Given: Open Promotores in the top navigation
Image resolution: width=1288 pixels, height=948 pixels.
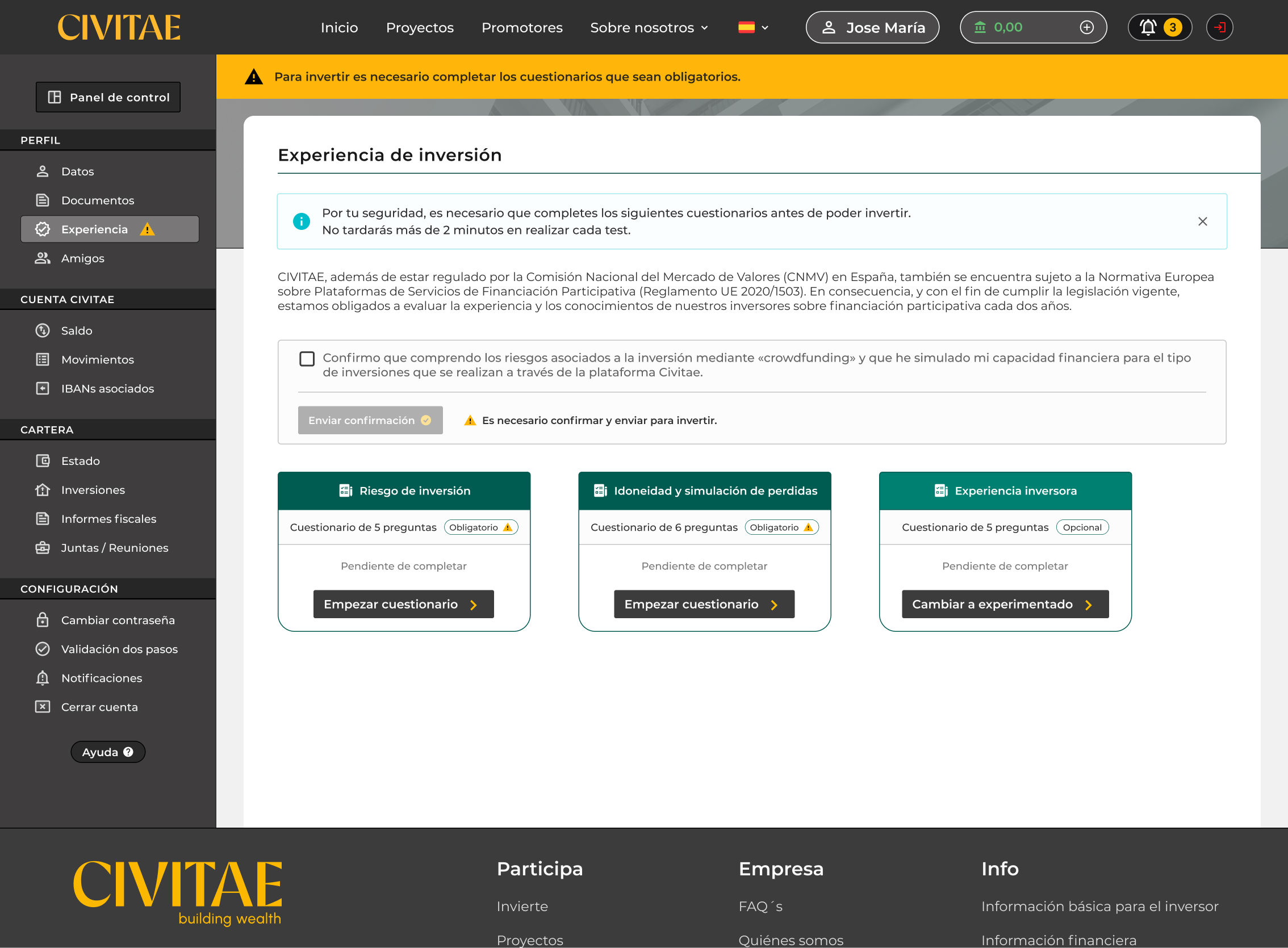Looking at the screenshot, I should tap(522, 28).
